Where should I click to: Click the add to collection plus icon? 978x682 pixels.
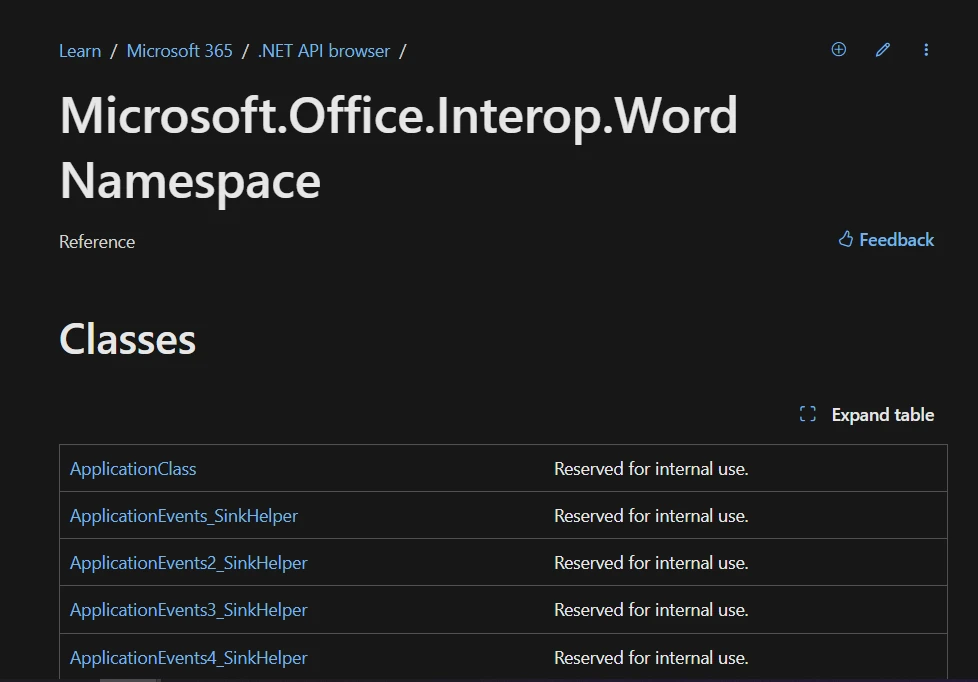point(838,50)
